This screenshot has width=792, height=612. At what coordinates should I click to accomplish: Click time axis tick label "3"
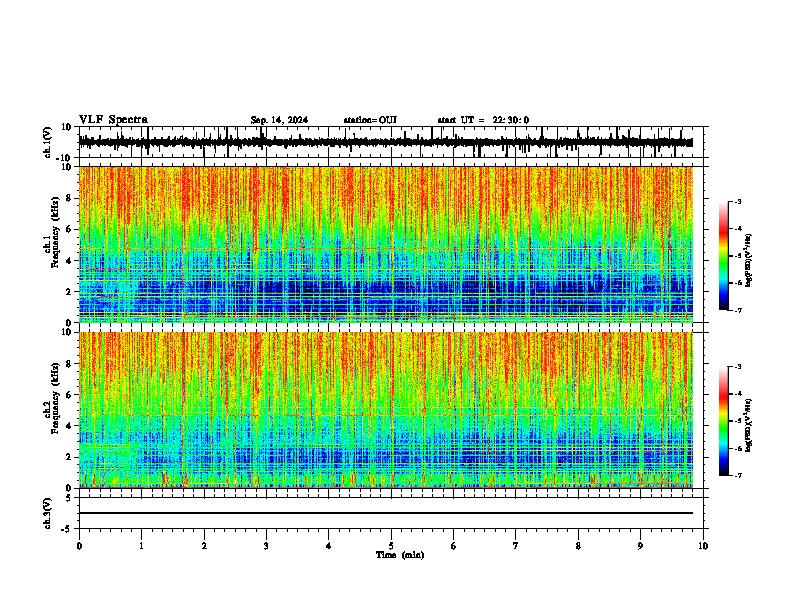[x=266, y=546]
